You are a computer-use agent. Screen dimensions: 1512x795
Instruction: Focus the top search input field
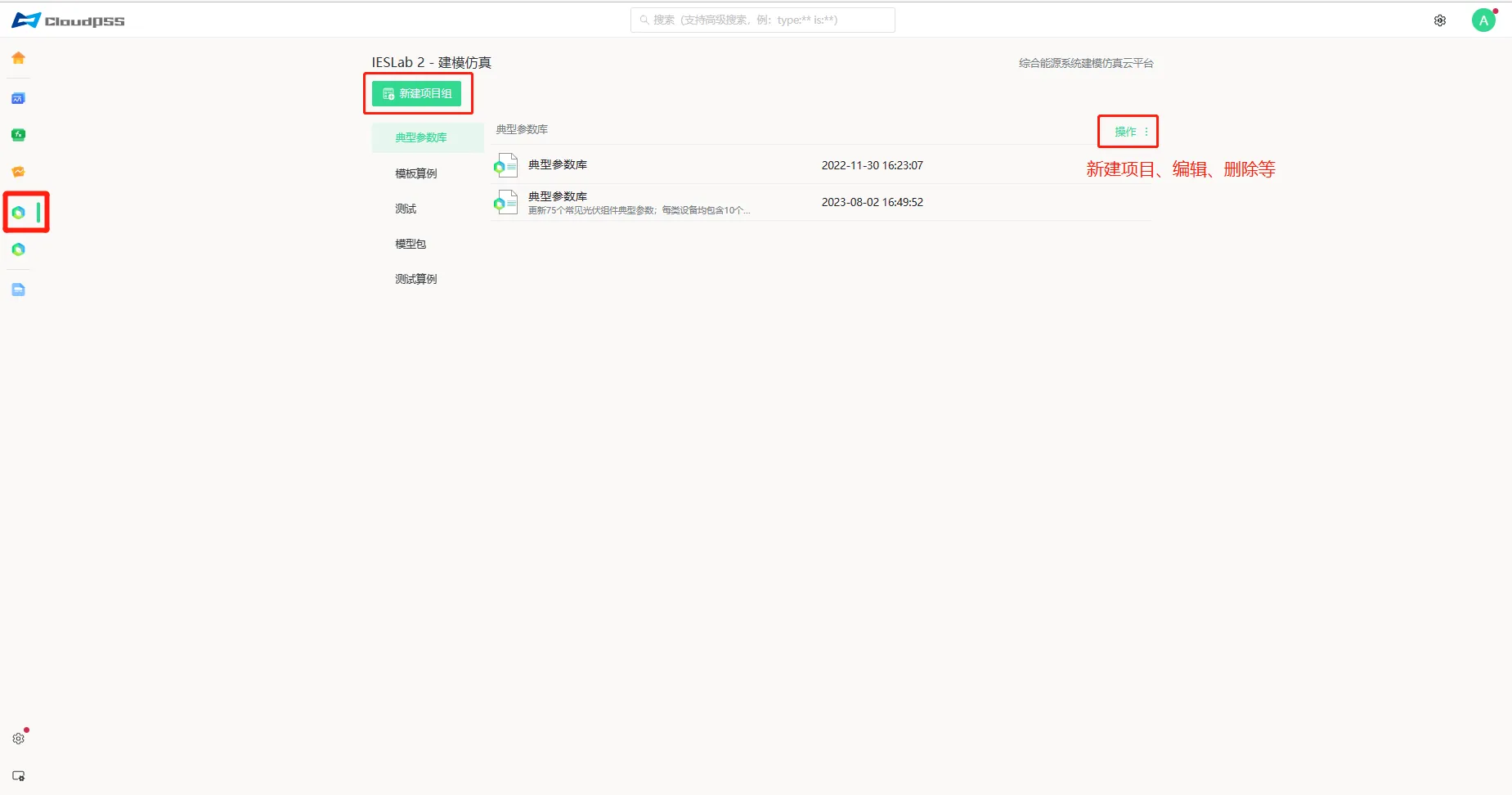(x=763, y=20)
